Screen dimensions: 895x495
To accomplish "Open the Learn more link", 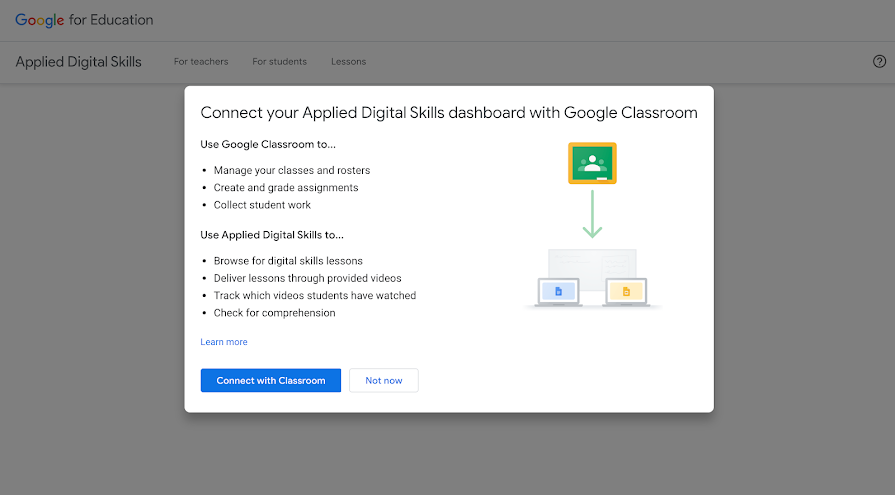I will [224, 342].
